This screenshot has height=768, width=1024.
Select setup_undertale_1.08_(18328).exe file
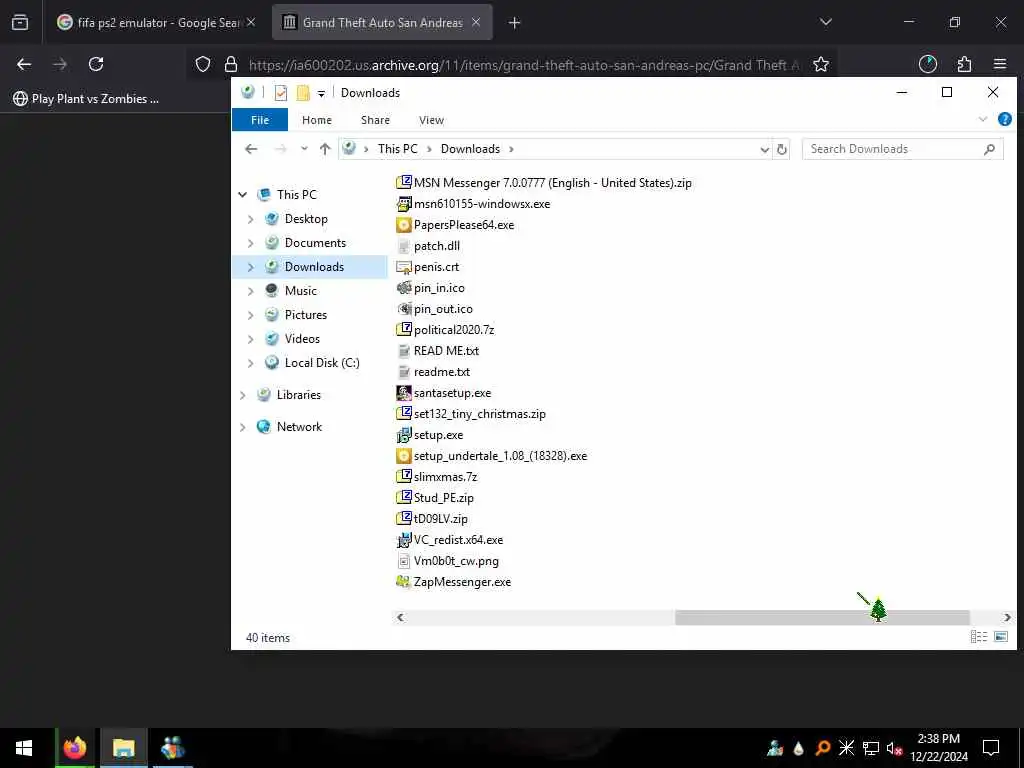tap(492, 456)
